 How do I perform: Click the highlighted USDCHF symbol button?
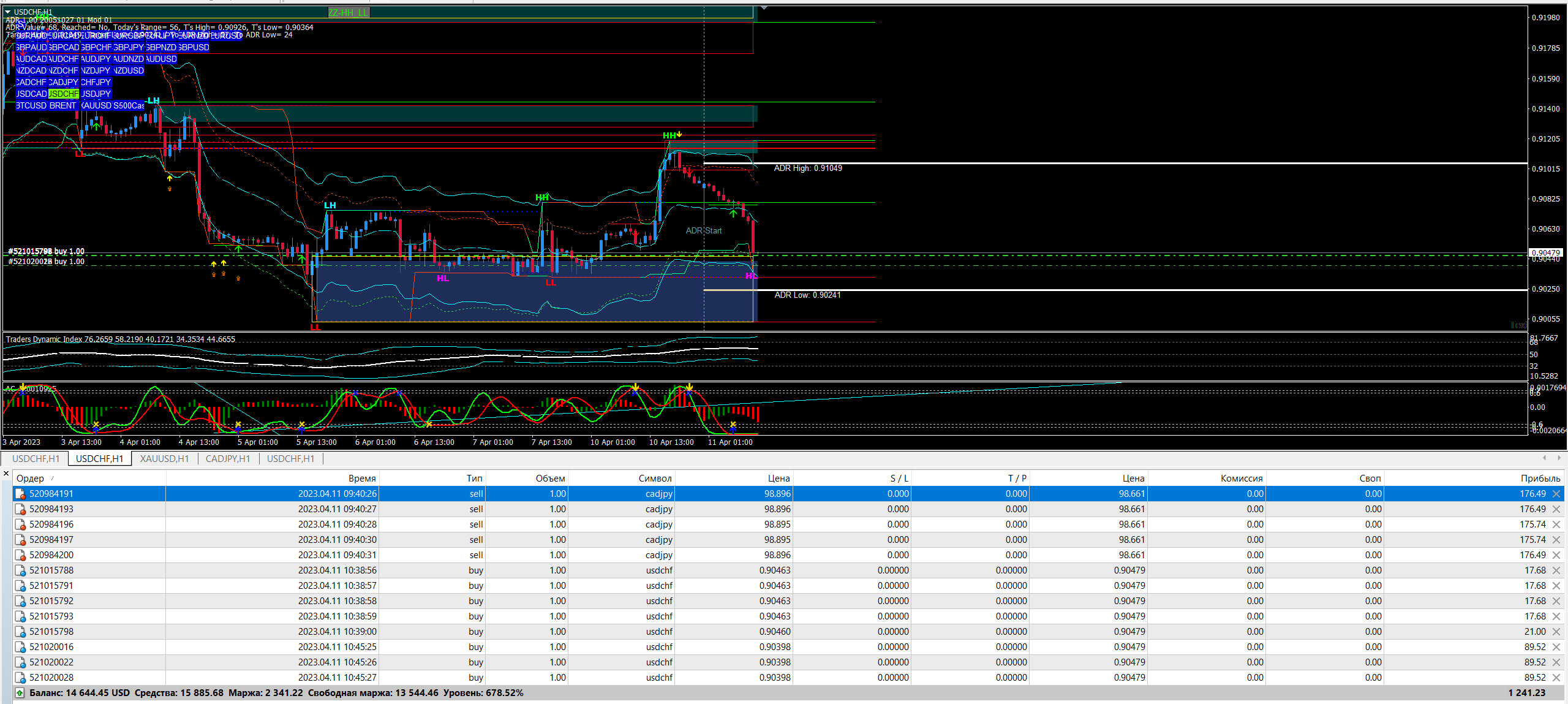point(64,94)
